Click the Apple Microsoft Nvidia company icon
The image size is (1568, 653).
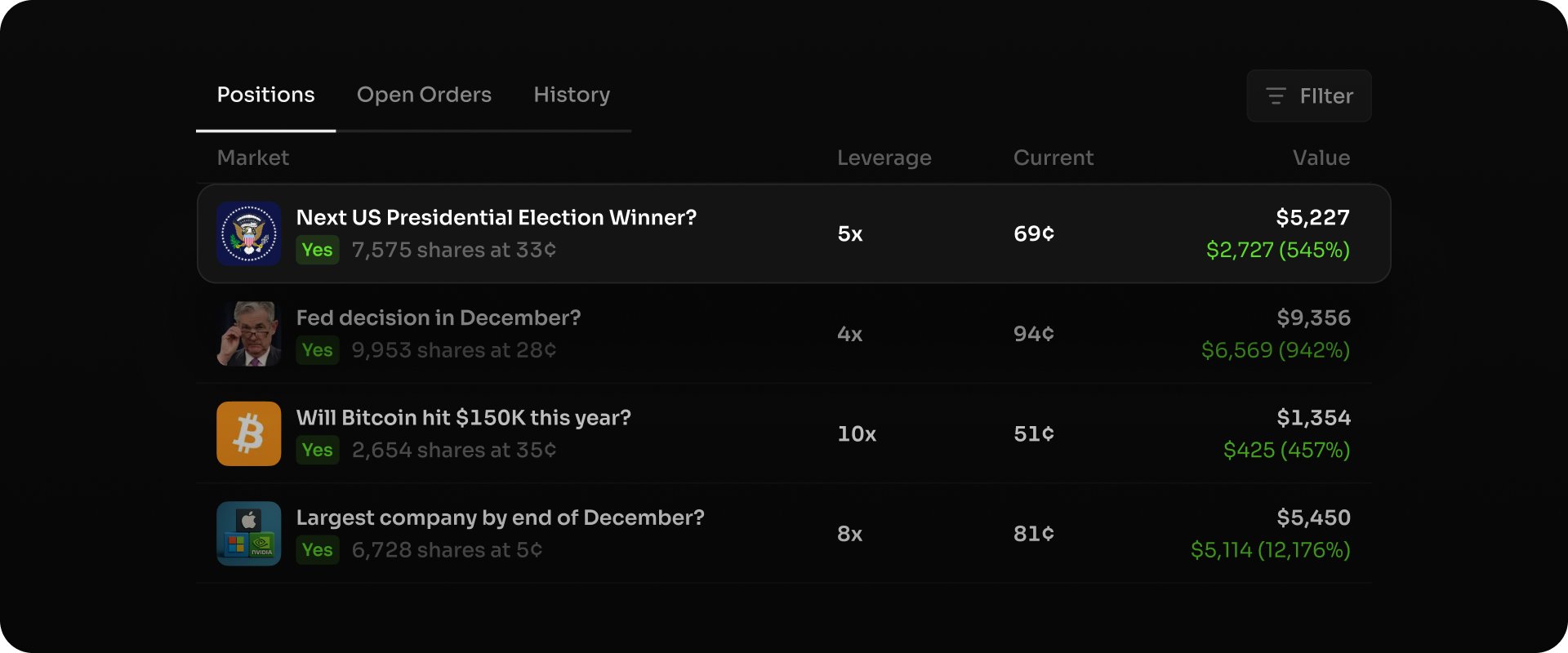(x=249, y=534)
